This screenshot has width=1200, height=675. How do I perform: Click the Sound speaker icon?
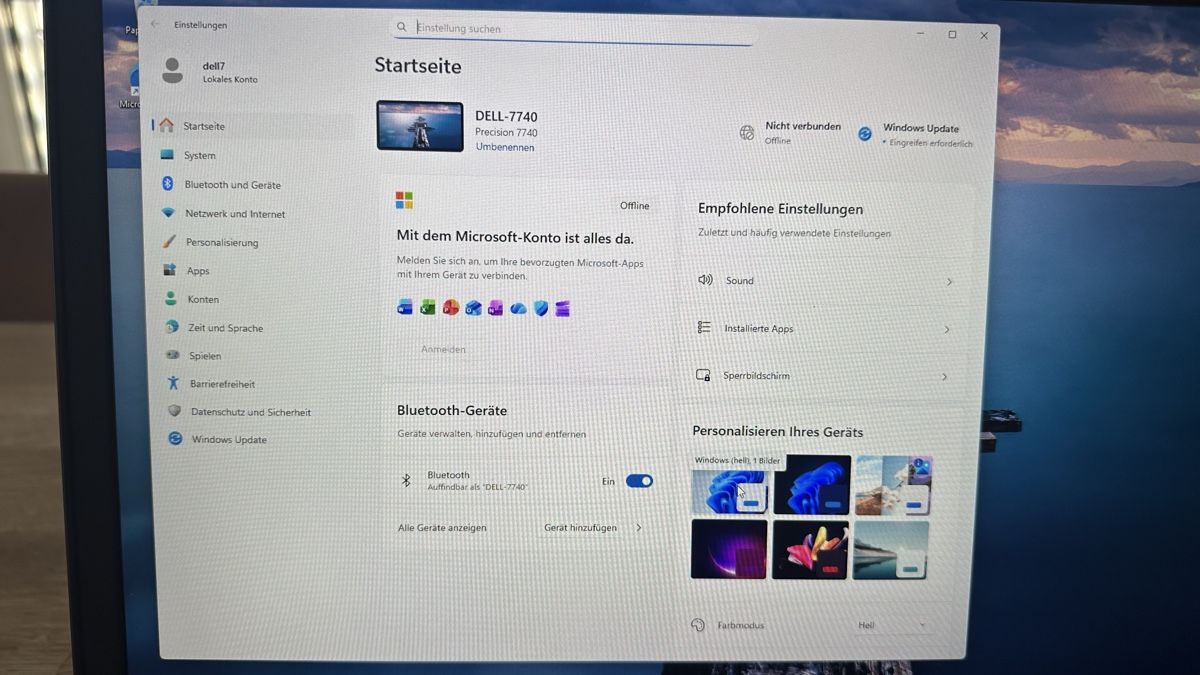(x=705, y=280)
